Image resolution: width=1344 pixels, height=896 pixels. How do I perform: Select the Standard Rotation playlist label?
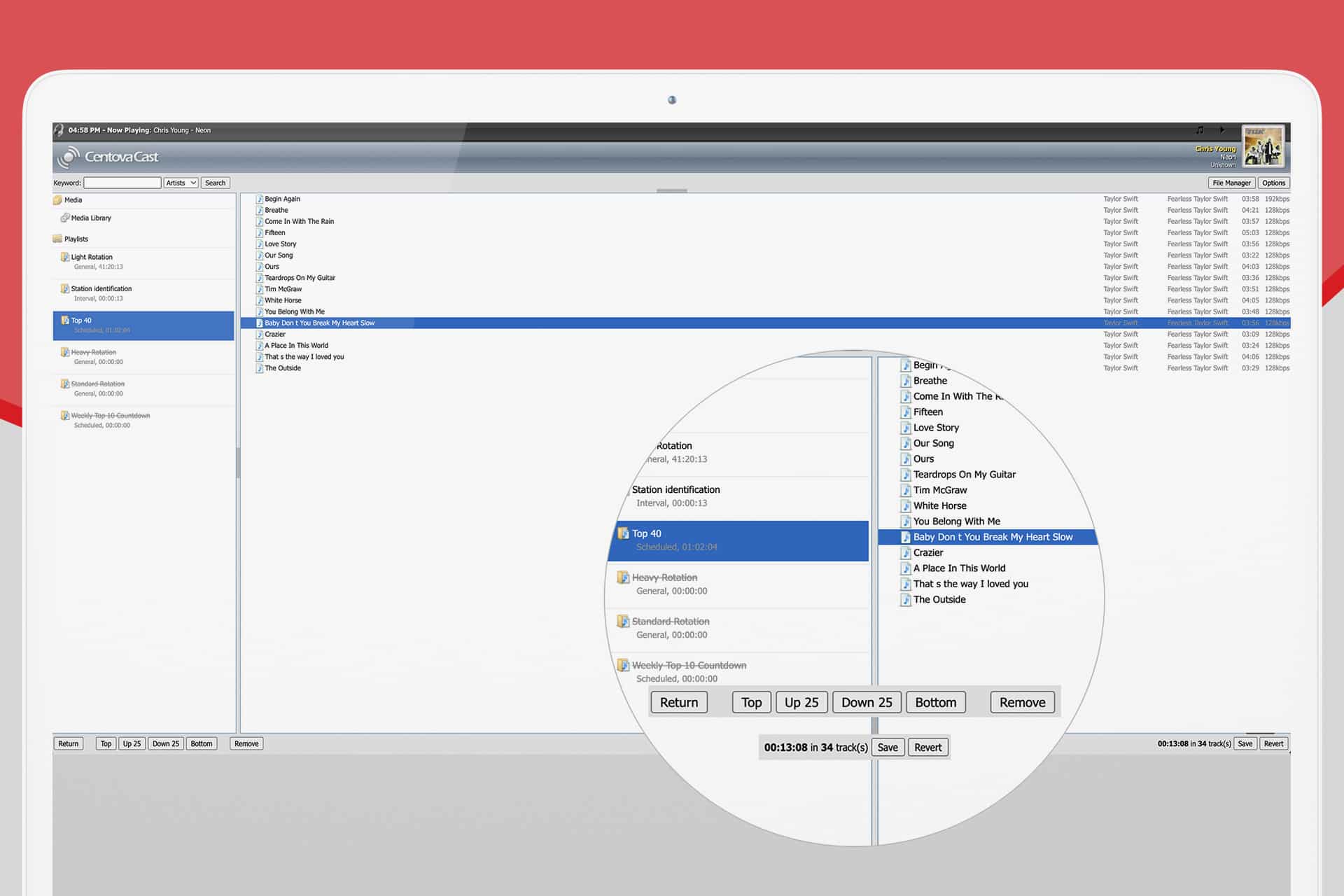pos(98,384)
